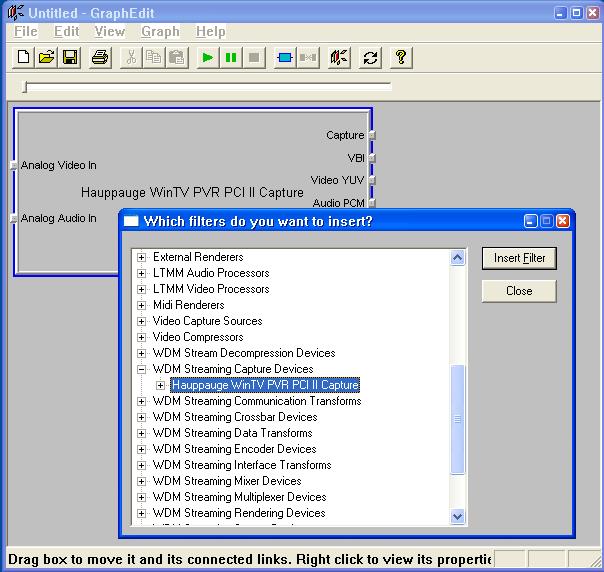Click the Close button in filter dialog

[519, 291]
